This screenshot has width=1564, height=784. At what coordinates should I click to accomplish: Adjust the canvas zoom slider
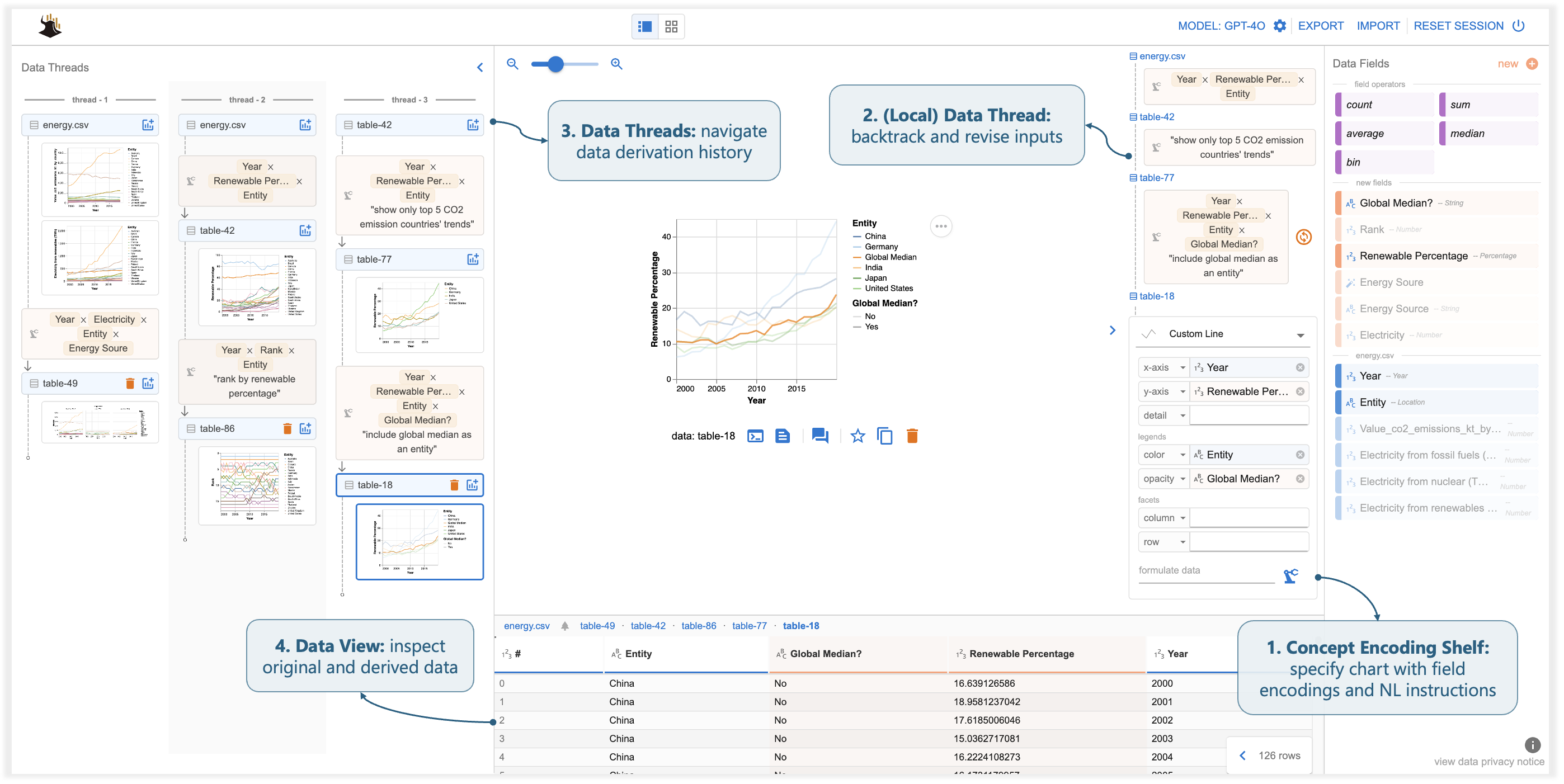tap(555, 64)
